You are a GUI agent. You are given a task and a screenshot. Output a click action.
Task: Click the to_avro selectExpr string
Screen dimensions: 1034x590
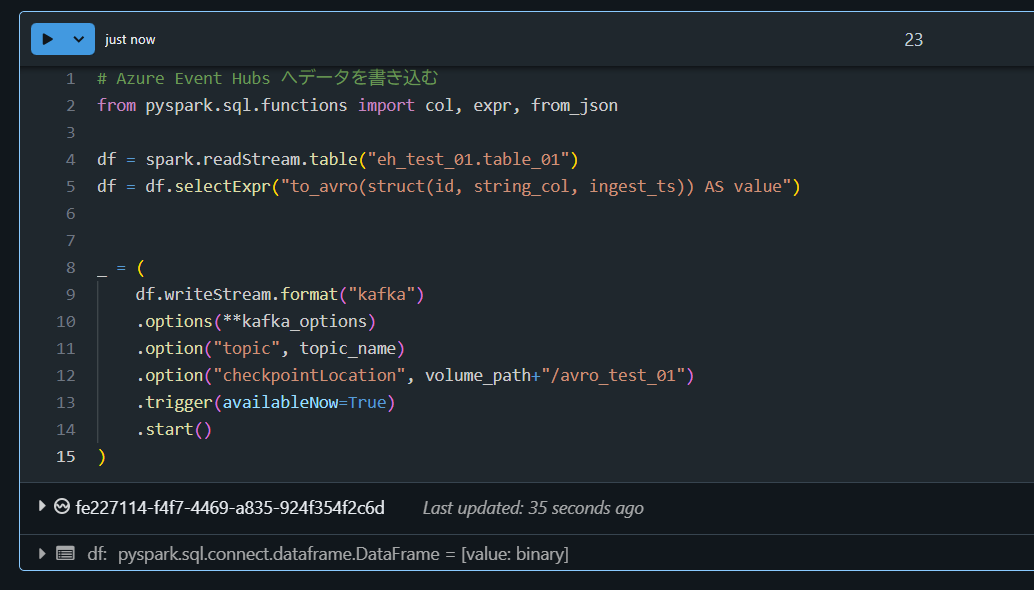pos(536,187)
